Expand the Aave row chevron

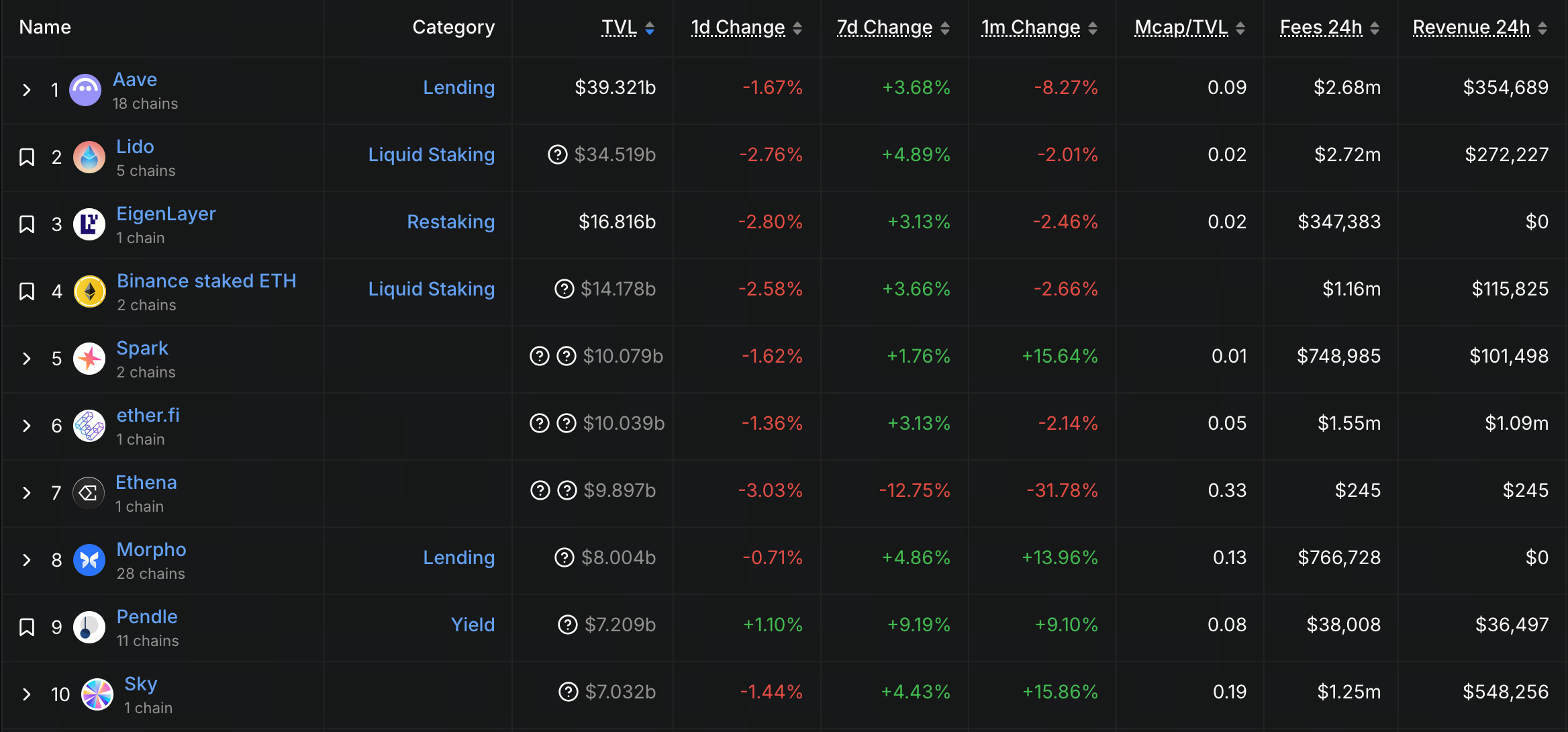click(x=27, y=90)
